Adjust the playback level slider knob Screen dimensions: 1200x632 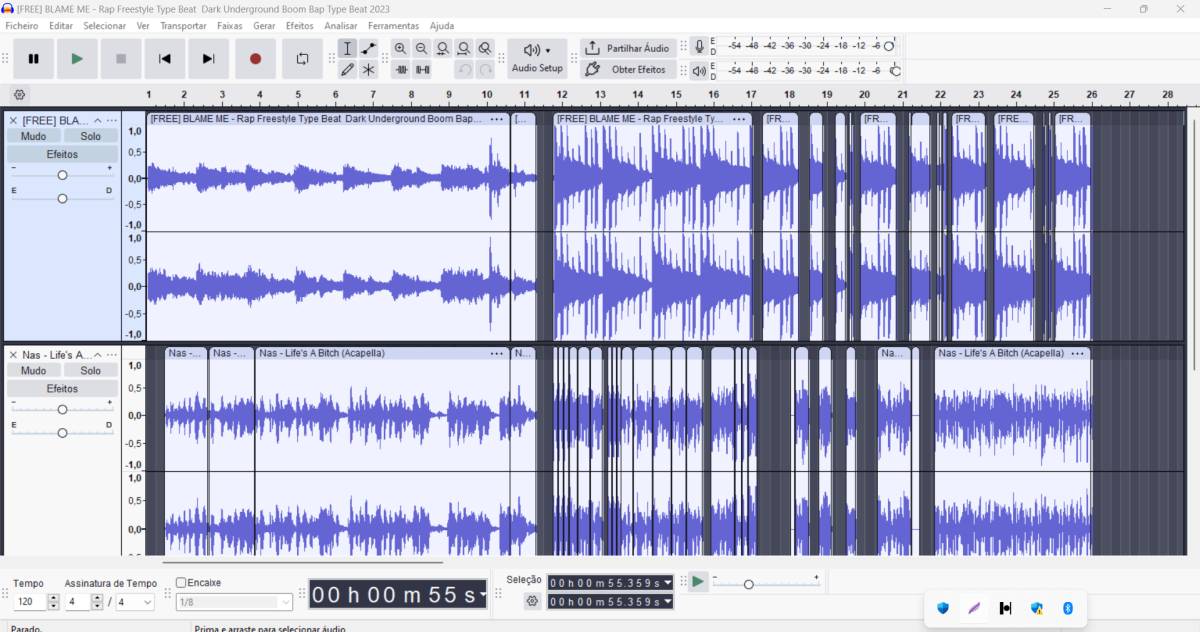[895, 71]
